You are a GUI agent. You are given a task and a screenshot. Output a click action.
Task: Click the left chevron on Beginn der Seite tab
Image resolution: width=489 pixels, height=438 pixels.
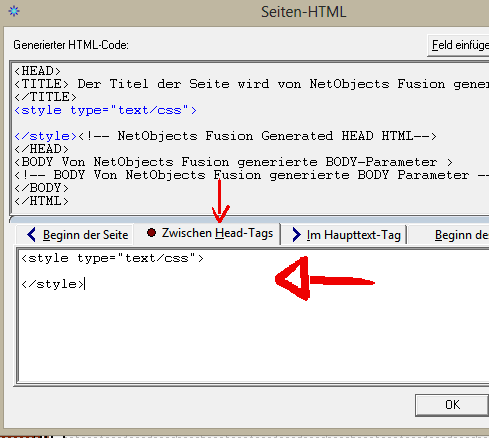(x=31, y=235)
